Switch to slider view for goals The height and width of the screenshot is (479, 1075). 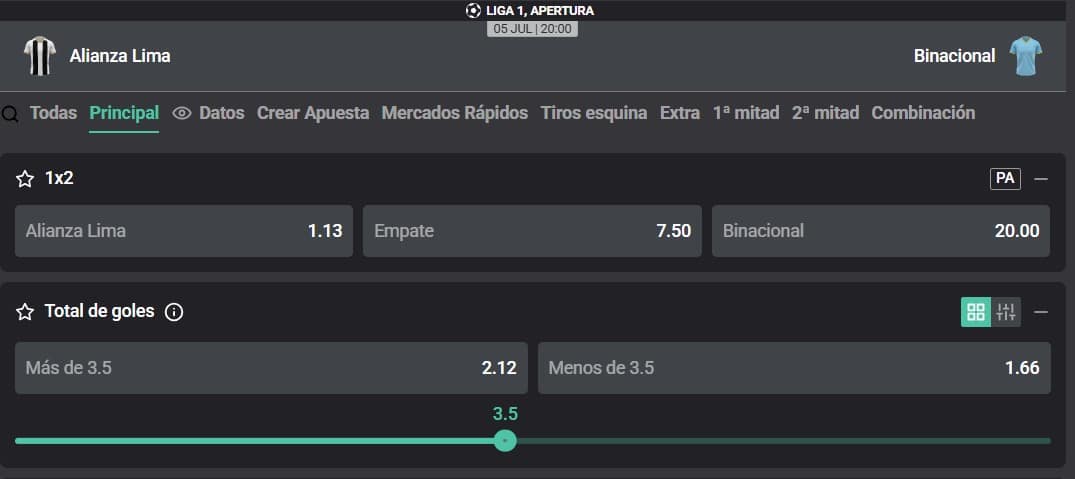1006,312
